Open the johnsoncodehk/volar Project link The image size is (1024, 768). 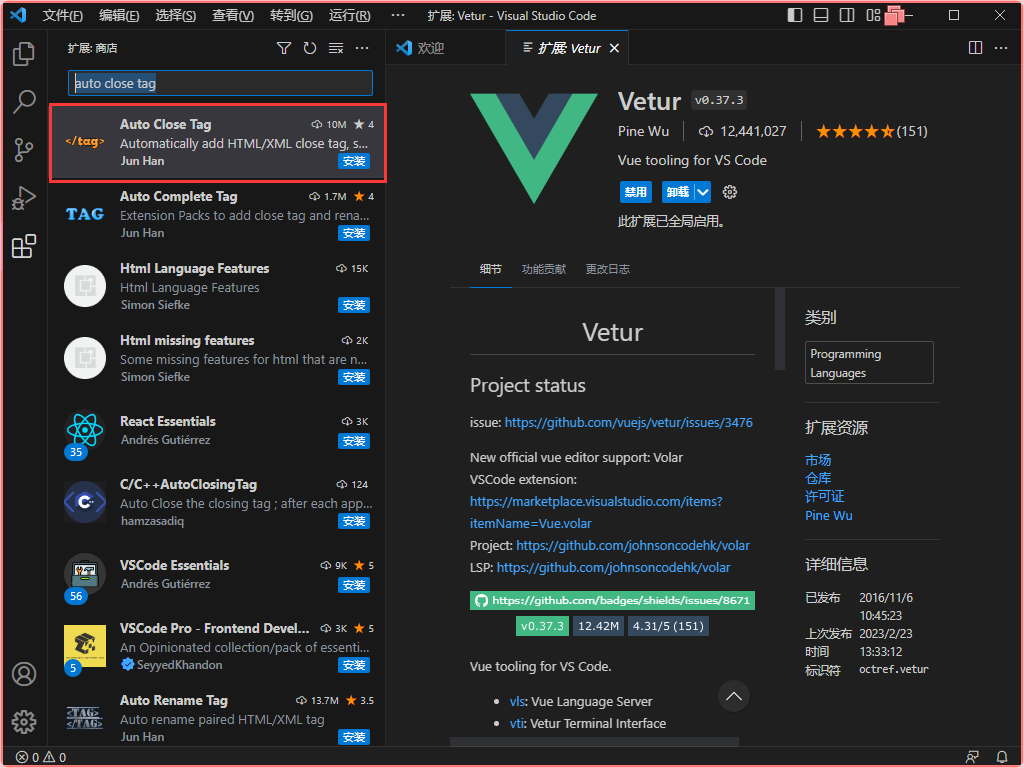click(x=633, y=546)
